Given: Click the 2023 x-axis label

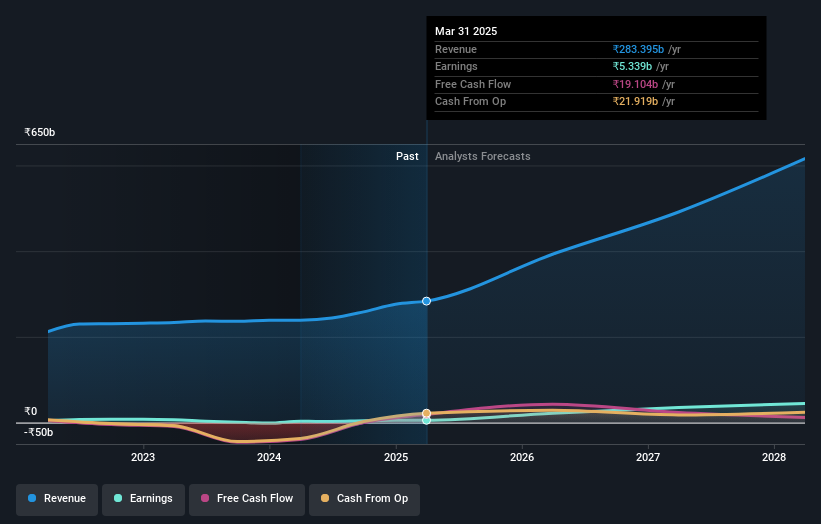Looking at the screenshot, I should click(143, 458).
